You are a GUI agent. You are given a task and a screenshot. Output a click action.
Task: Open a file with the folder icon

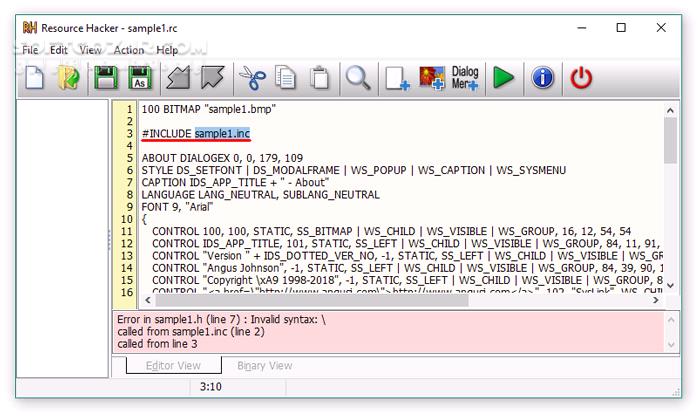[68, 78]
